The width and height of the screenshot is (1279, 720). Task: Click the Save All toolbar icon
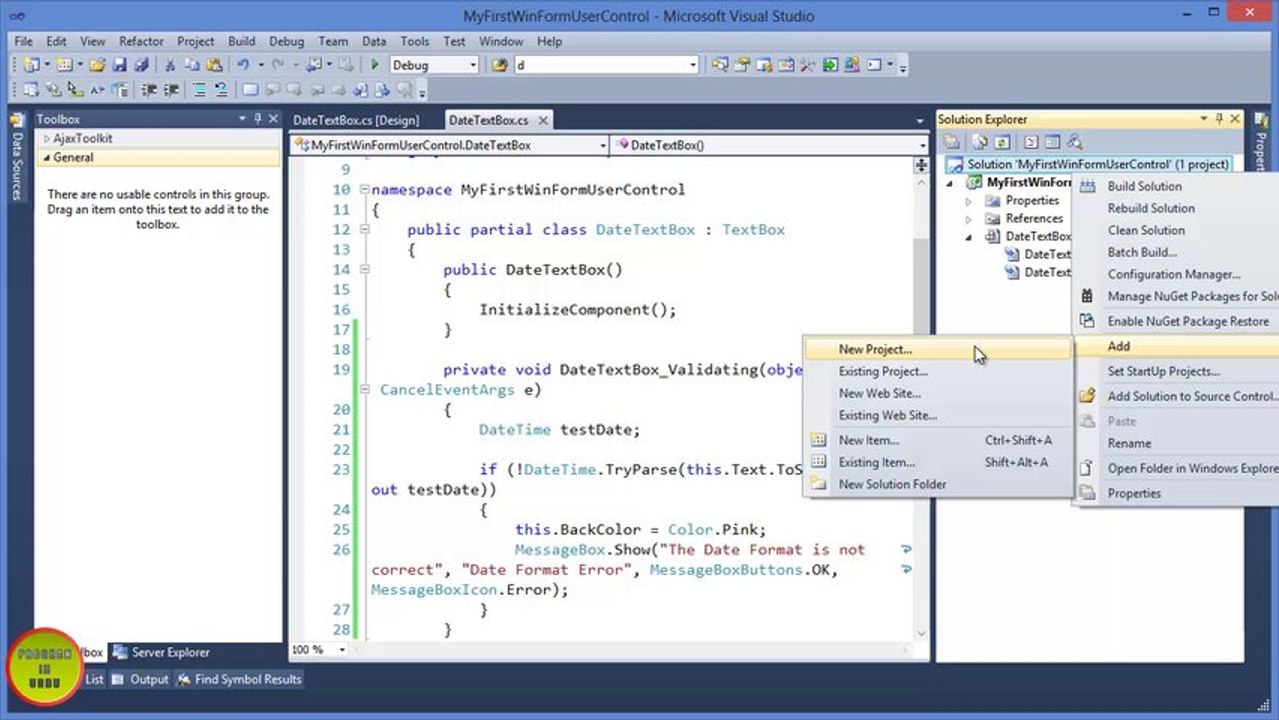141,65
